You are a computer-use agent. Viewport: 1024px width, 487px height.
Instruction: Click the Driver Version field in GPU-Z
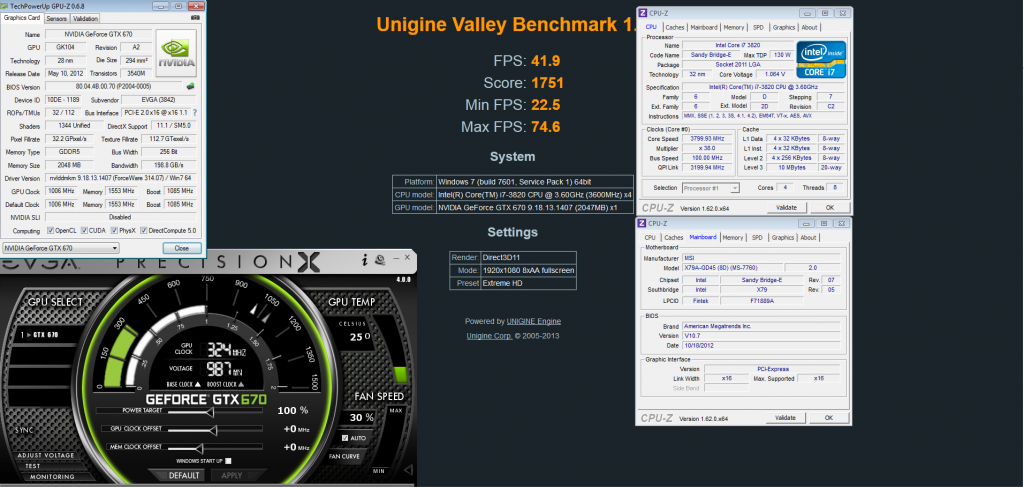tap(120, 178)
